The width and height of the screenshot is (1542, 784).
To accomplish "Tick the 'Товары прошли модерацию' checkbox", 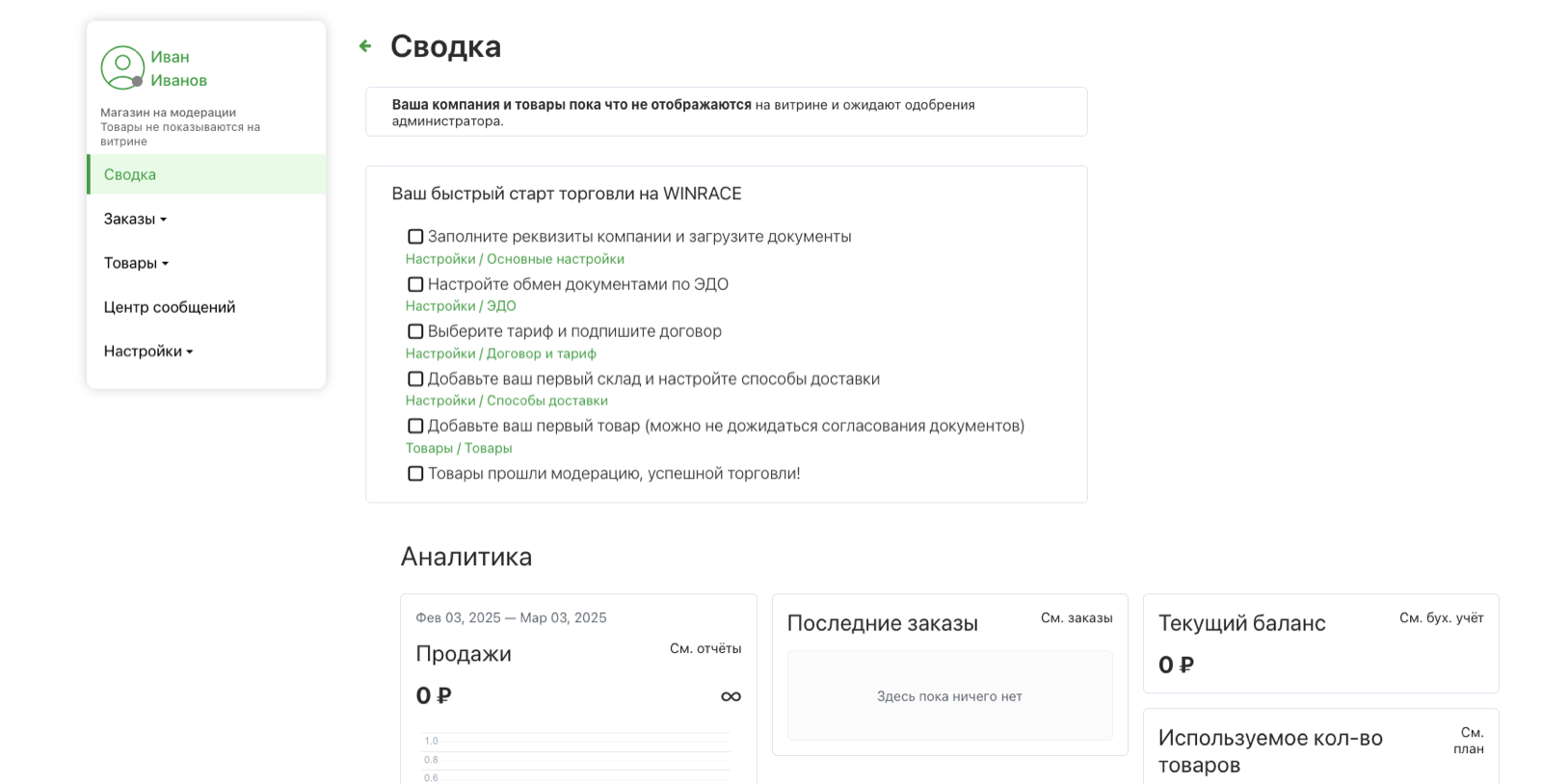I will [x=415, y=474].
